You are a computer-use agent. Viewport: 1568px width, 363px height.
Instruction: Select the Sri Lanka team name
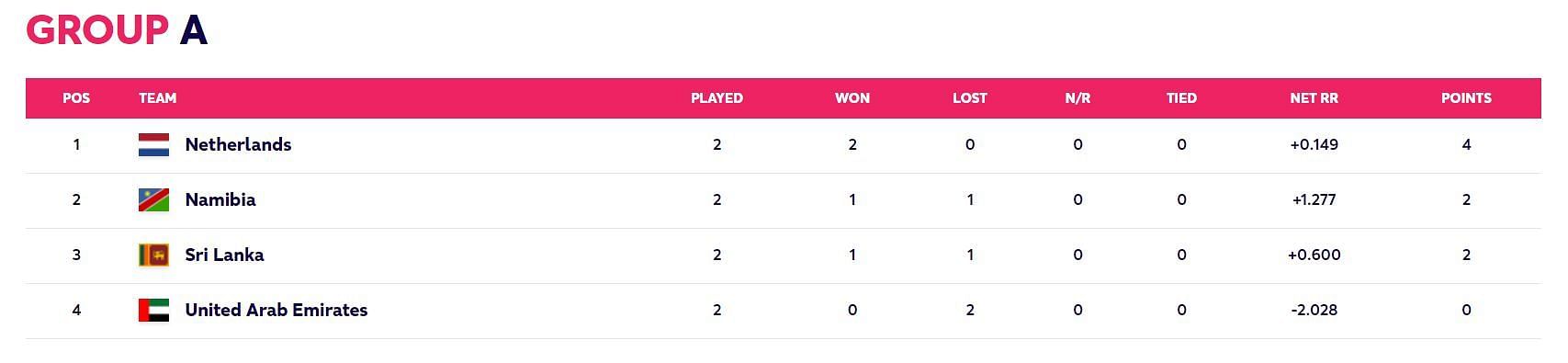[x=224, y=255]
